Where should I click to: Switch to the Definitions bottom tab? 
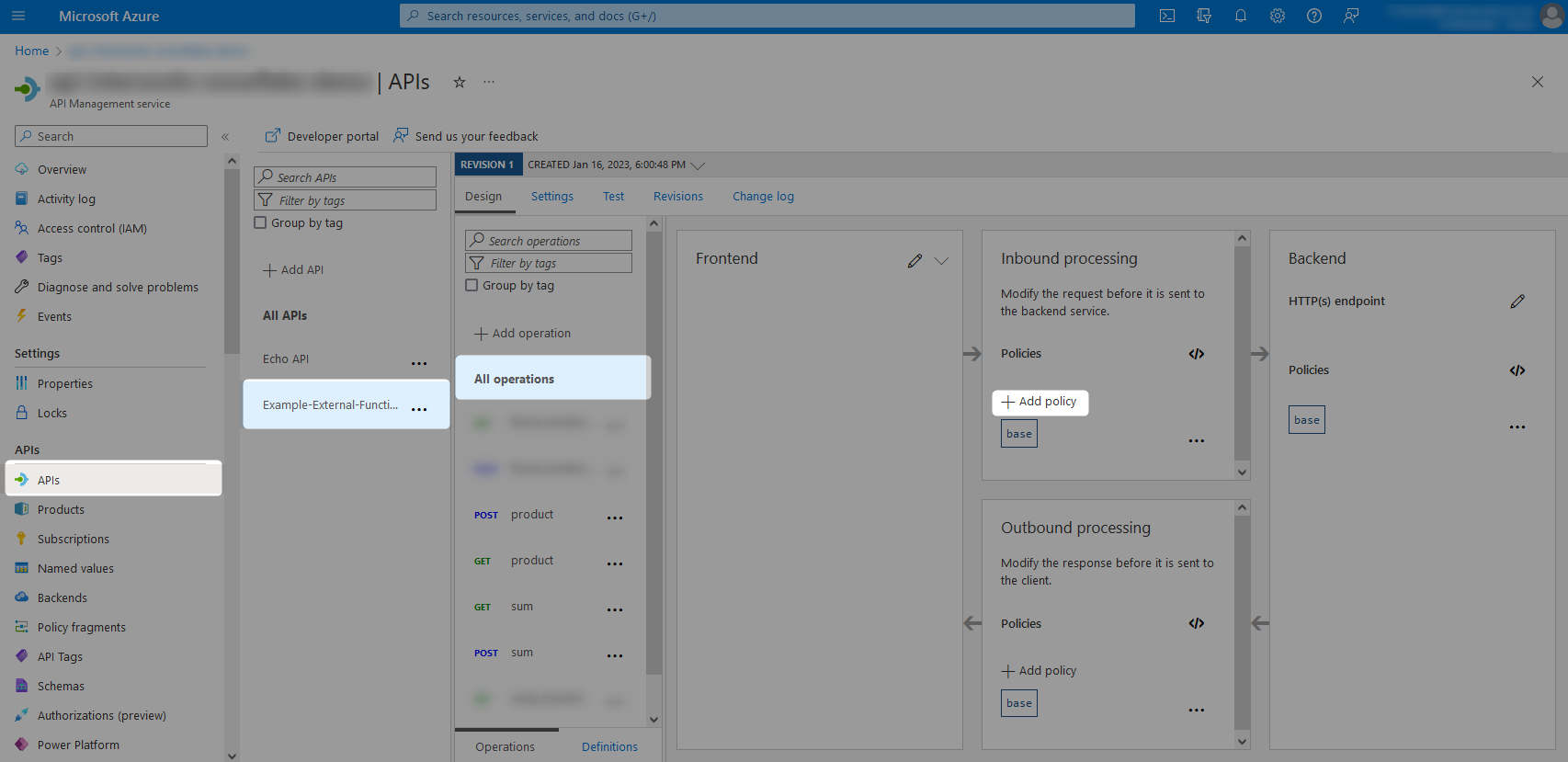click(609, 746)
